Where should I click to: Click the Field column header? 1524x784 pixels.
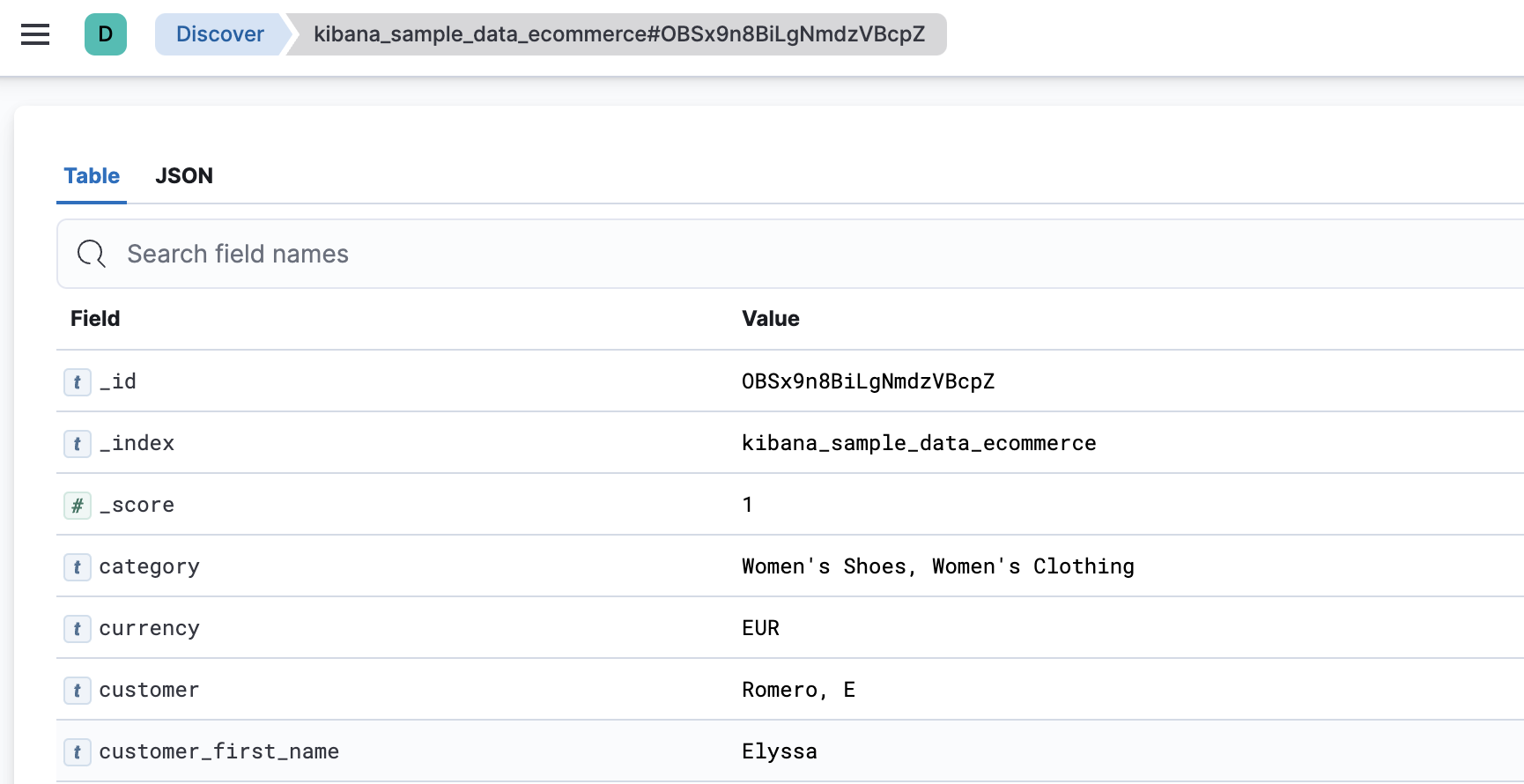[95, 319]
